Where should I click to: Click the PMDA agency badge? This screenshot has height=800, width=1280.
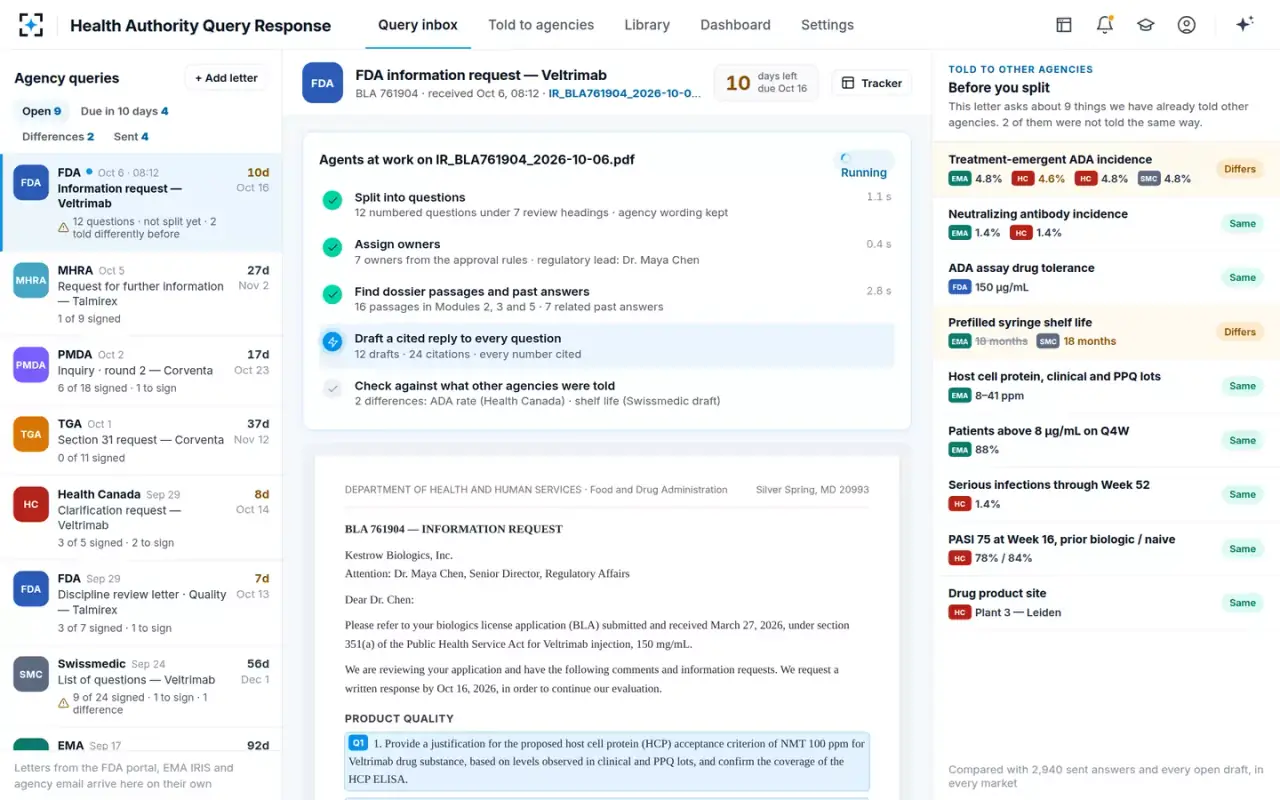(x=31, y=364)
